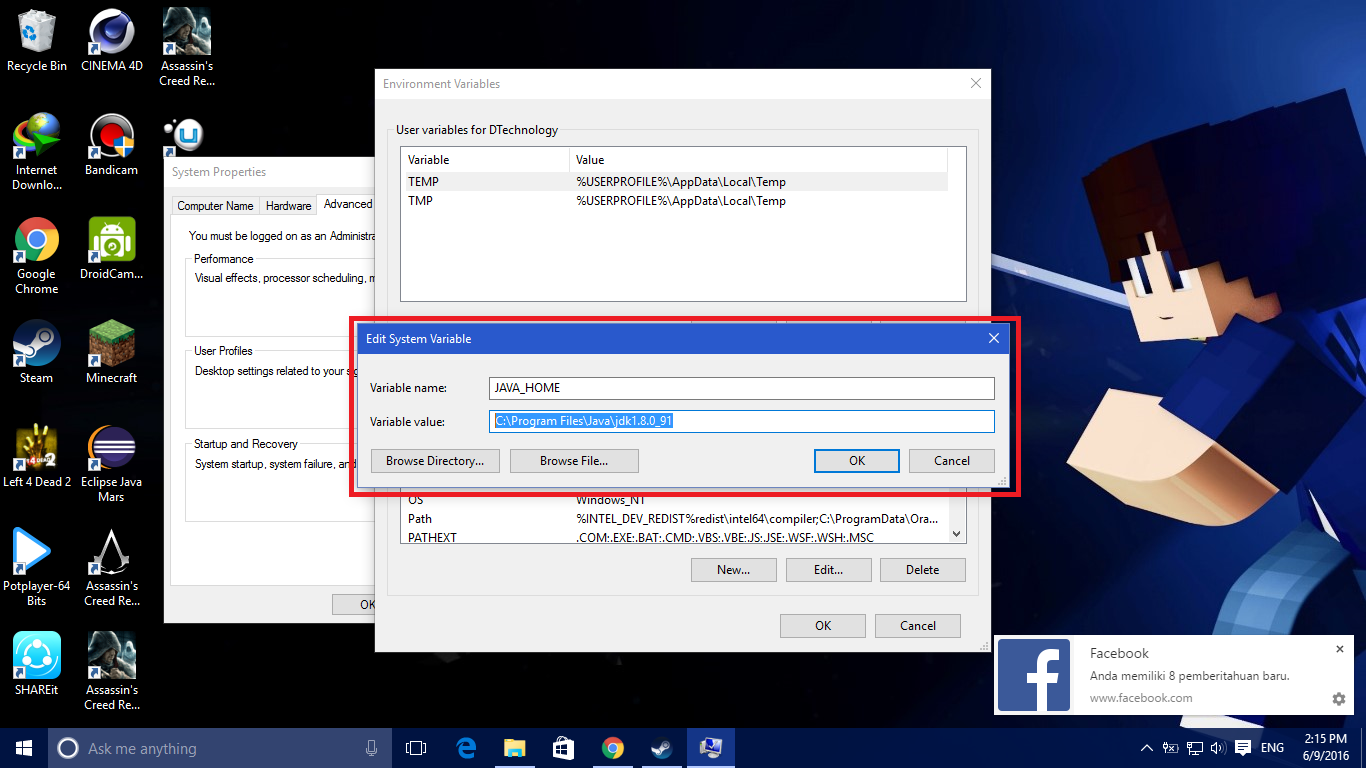Open Facebook notification settings gear
Viewport: 1366px width, 768px height.
click(1339, 699)
